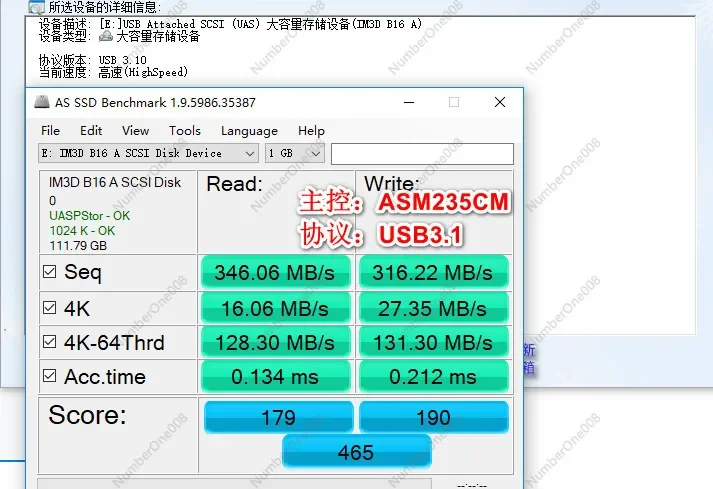Toggle the 4K test checkbox

tap(50, 308)
